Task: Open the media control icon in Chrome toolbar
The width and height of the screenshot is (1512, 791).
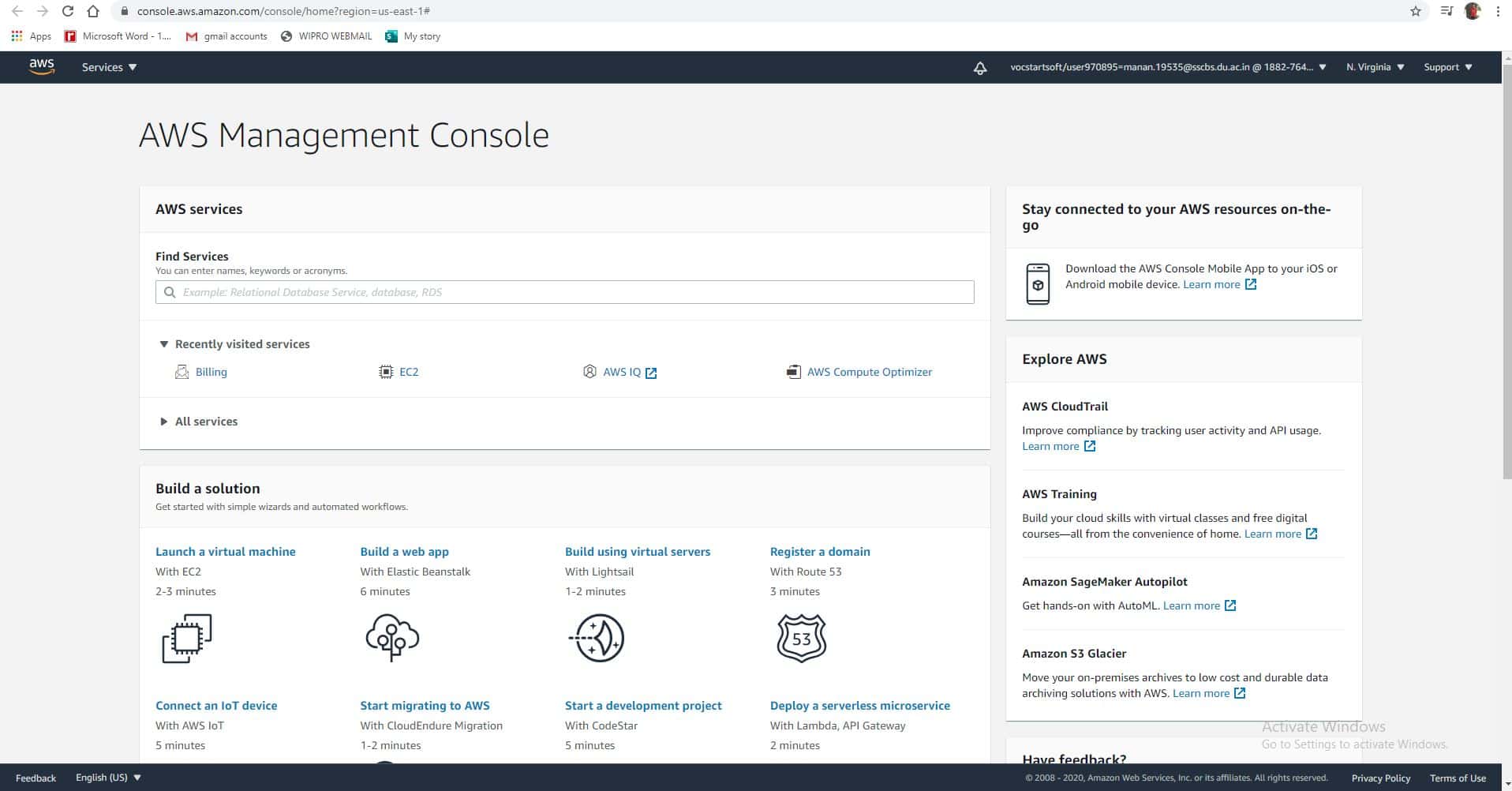Action: 1447,11
